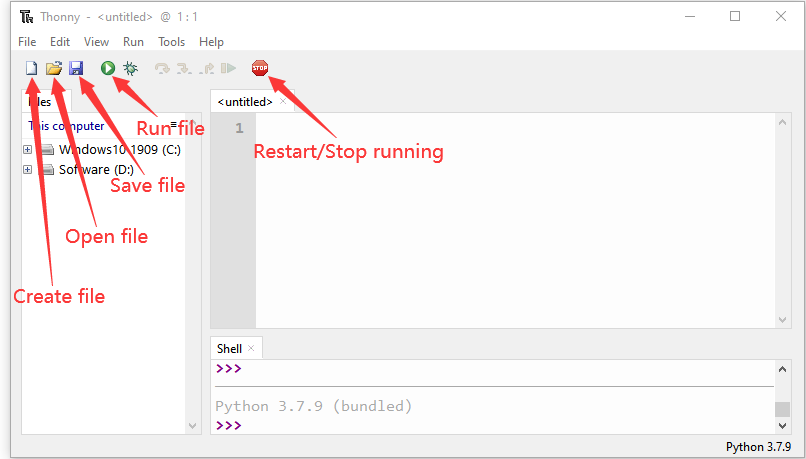
Task: Run the current script with the green play icon
Action: point(108,68)
